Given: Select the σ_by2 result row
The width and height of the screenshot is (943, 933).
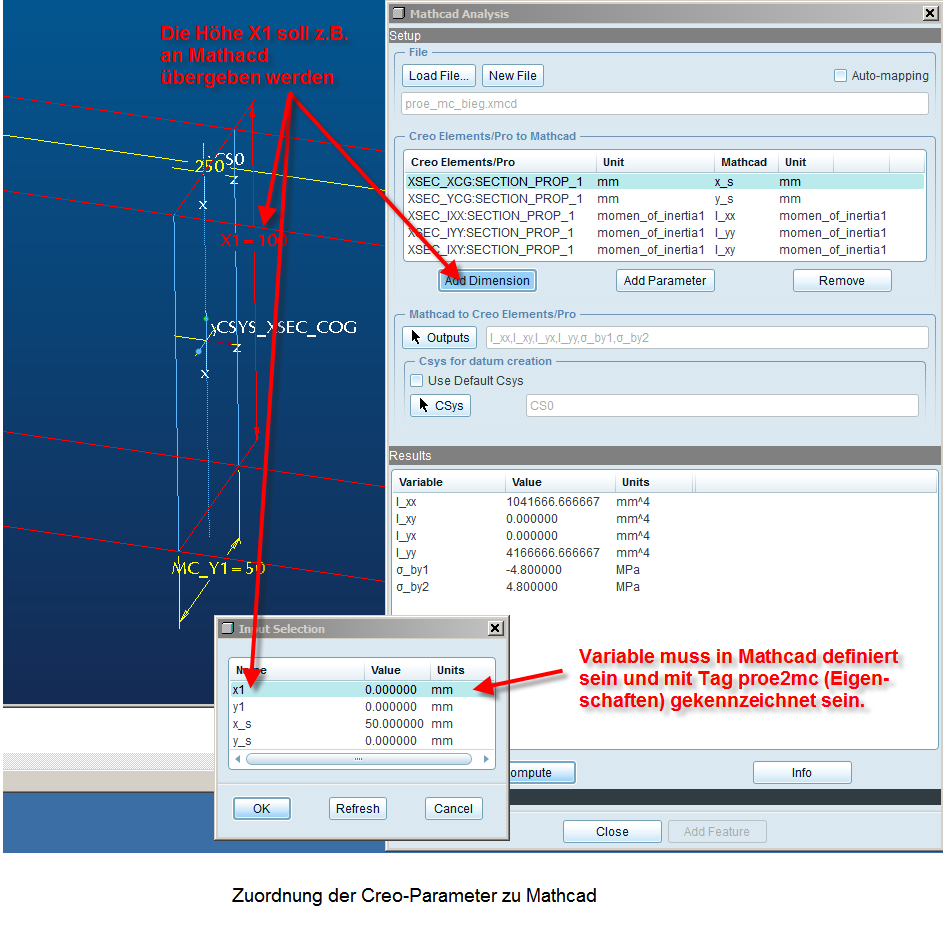Looking at the screenshot, I should point(665,586).
